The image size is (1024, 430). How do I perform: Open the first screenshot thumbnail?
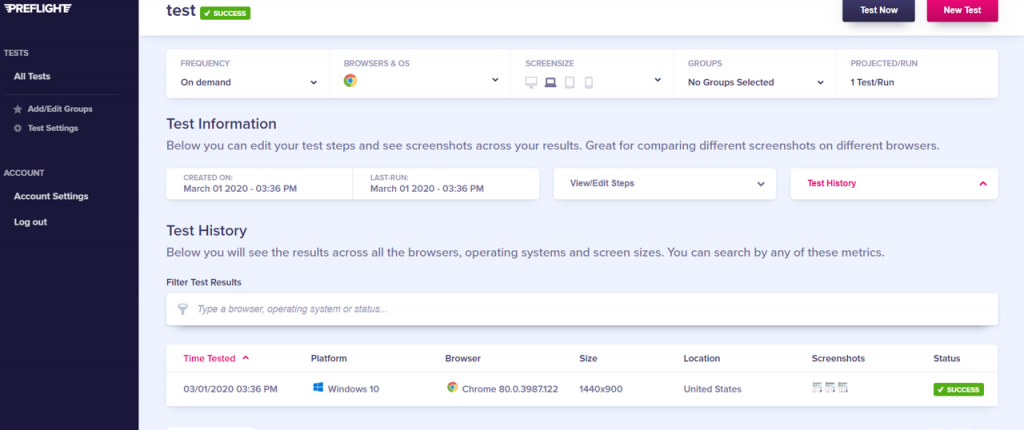coord(816,388)
